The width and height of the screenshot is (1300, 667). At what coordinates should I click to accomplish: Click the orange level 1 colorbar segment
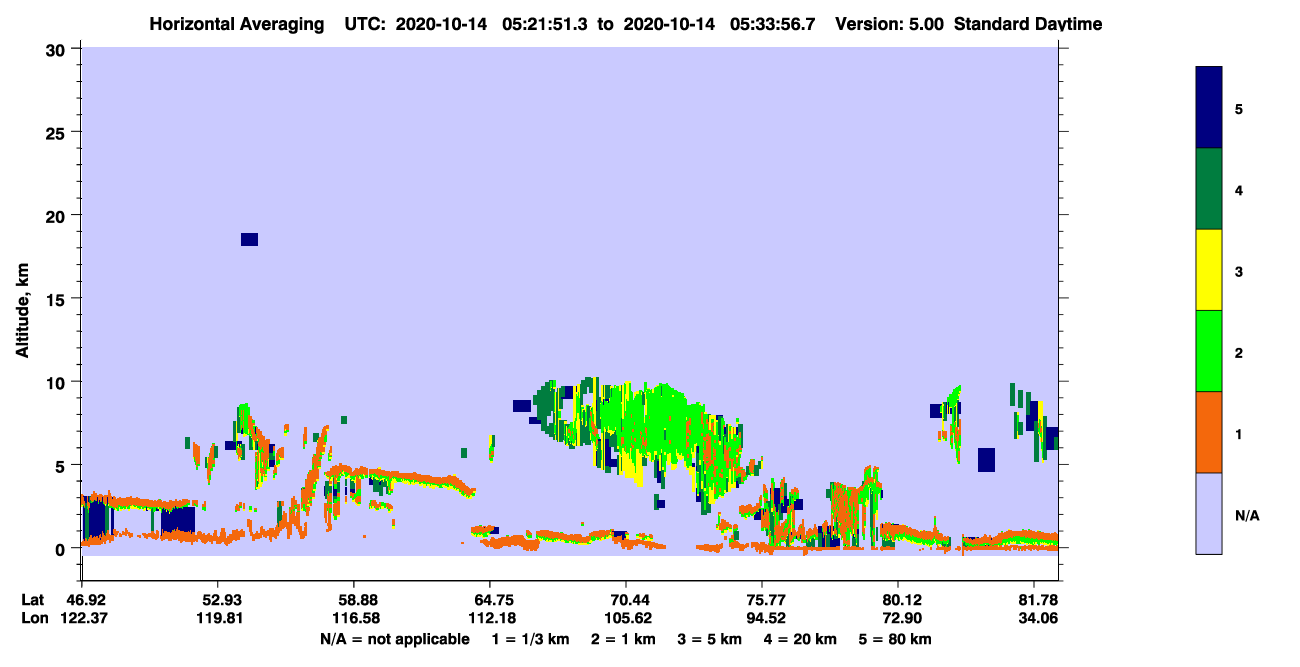click(1209, 432)
